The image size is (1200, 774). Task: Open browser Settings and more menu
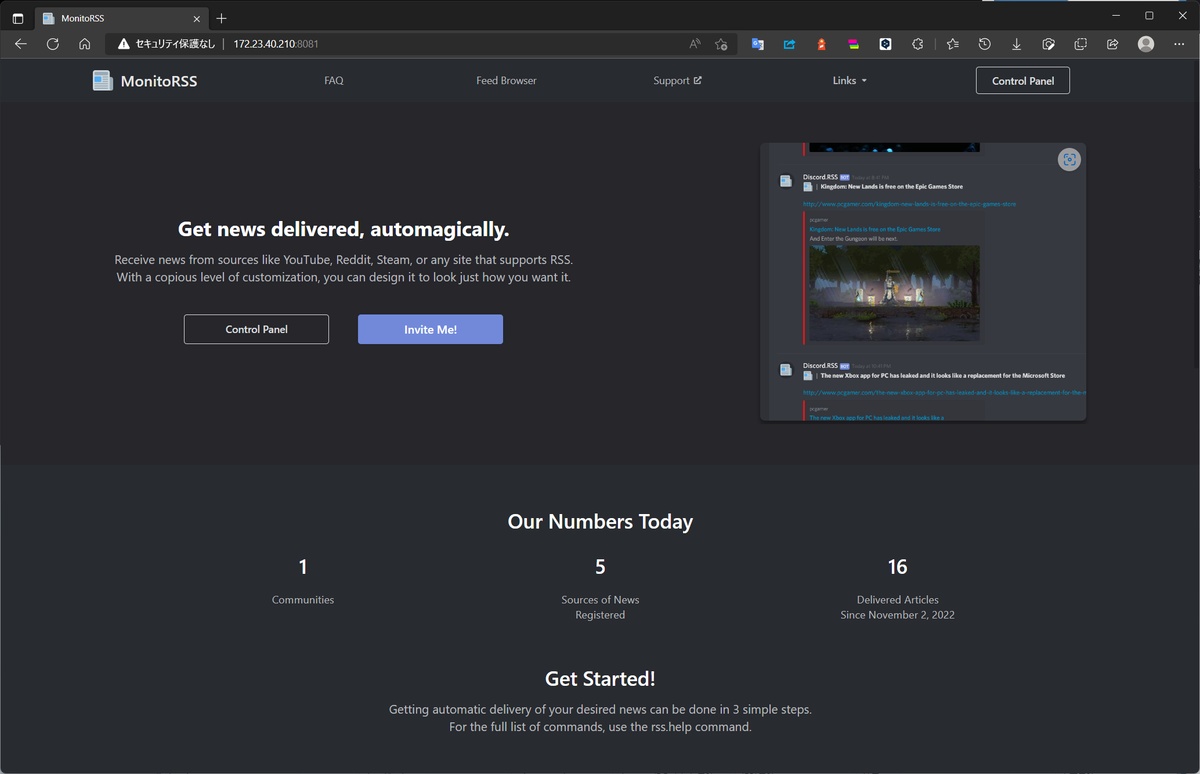pyautogui.click(x=1179, y=44)
